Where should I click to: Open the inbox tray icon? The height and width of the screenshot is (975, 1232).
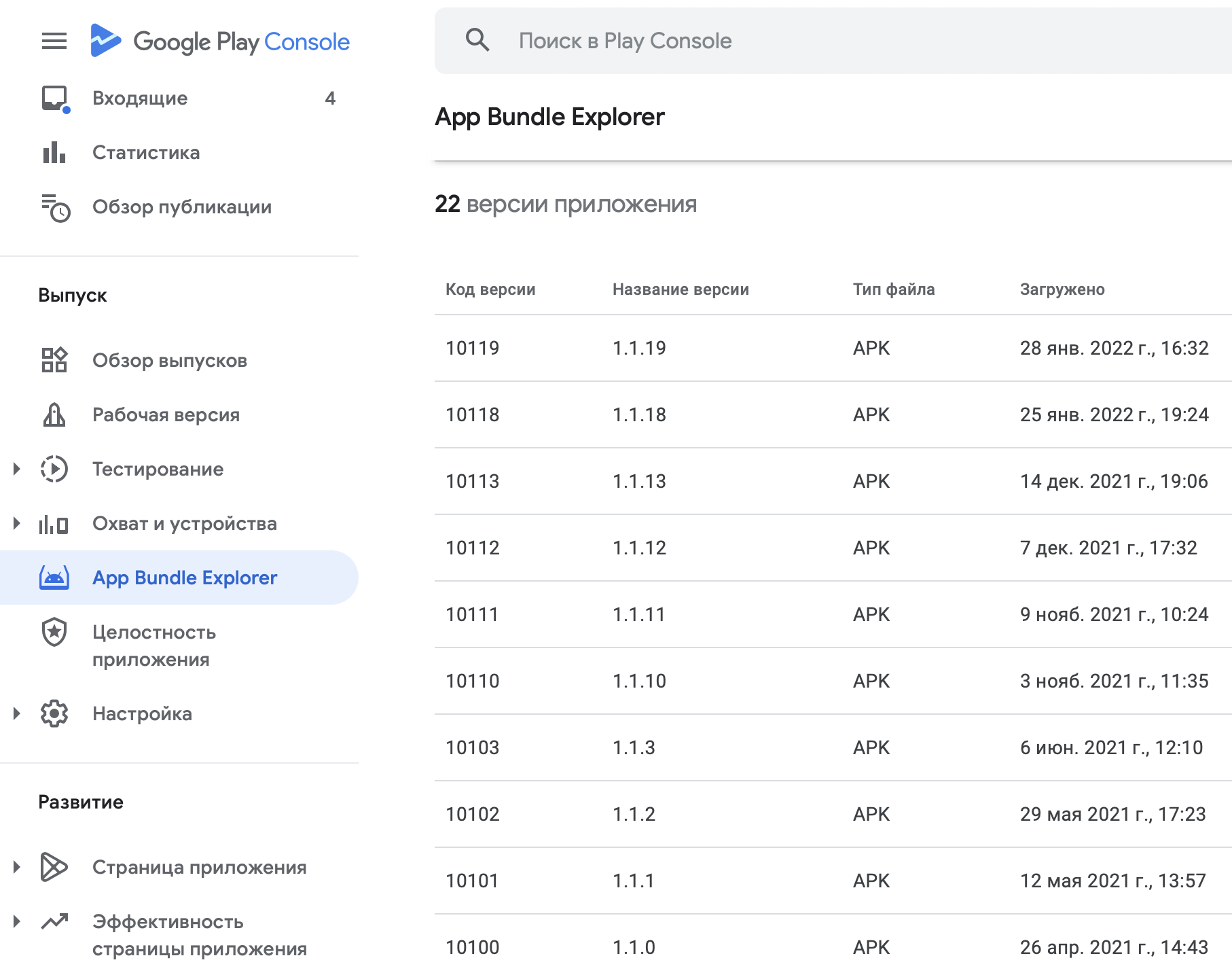[x=55, y=99]
